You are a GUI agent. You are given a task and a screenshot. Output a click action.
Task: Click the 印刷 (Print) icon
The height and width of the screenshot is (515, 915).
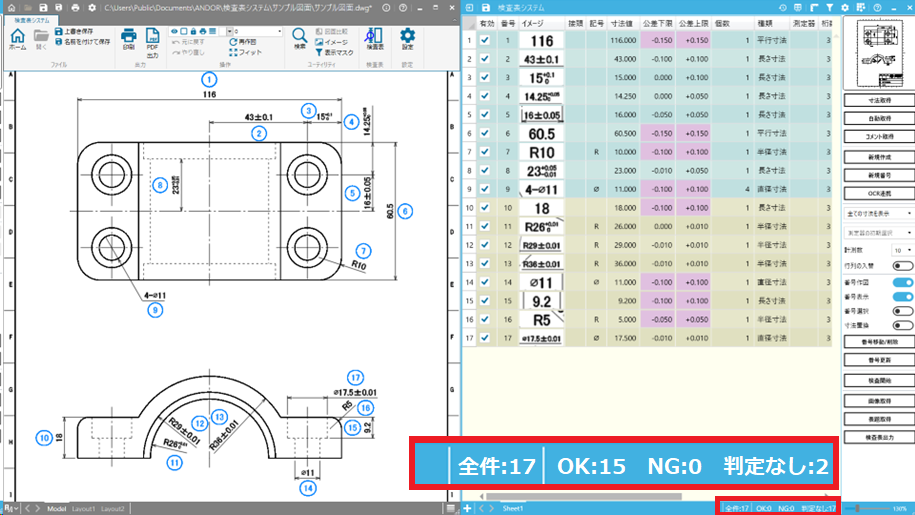[x=128, y=39]
